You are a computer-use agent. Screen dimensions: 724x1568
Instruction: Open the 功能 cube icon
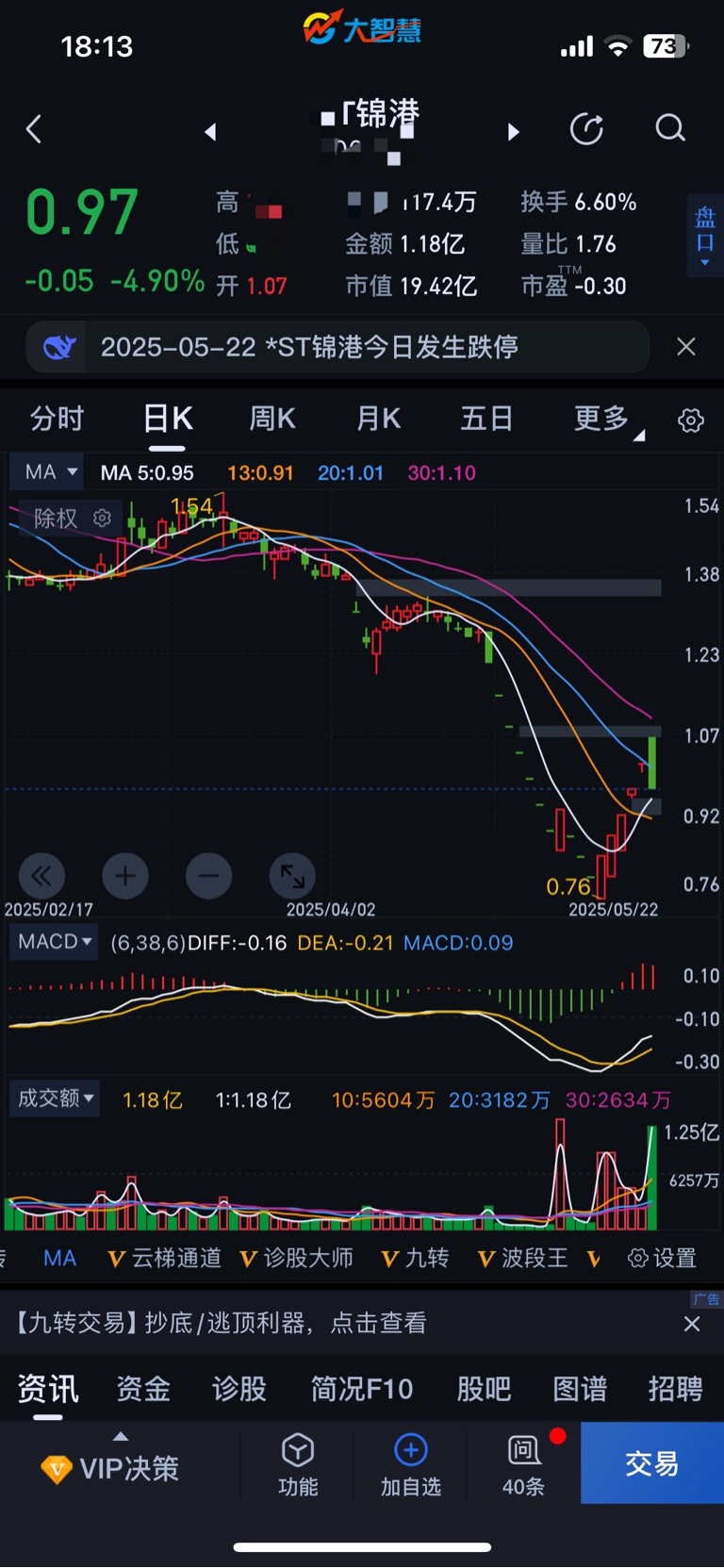pyautogui.click(x=298, y=1464)
